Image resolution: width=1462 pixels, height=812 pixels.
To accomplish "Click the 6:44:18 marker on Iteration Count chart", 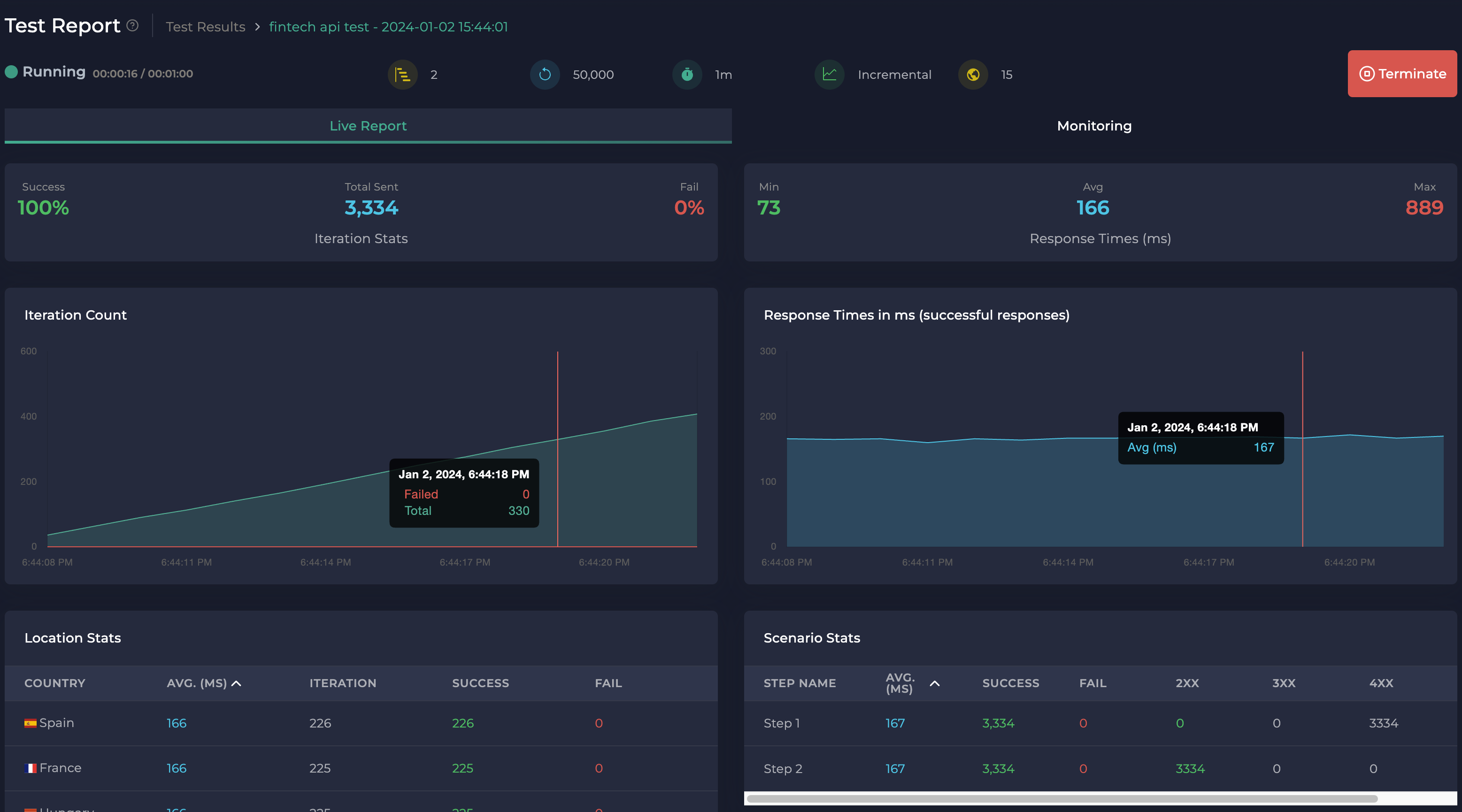I will 557,439.
